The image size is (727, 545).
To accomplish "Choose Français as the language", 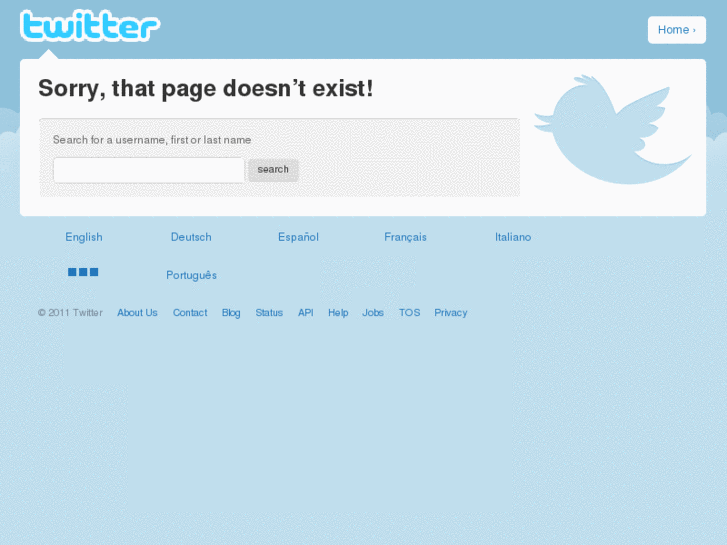I will click(405, 237).
